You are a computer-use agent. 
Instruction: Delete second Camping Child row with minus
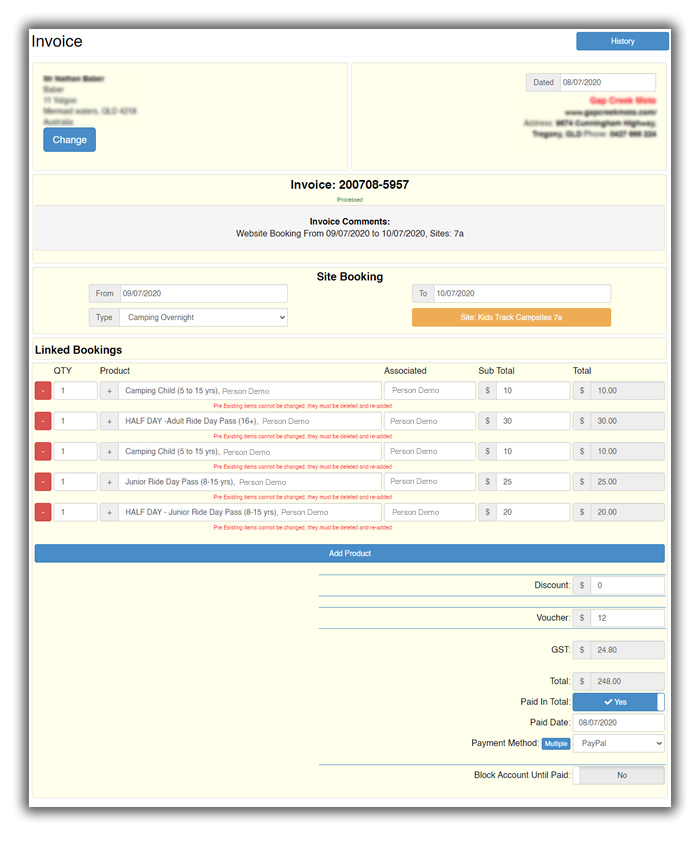coord(43,451)
